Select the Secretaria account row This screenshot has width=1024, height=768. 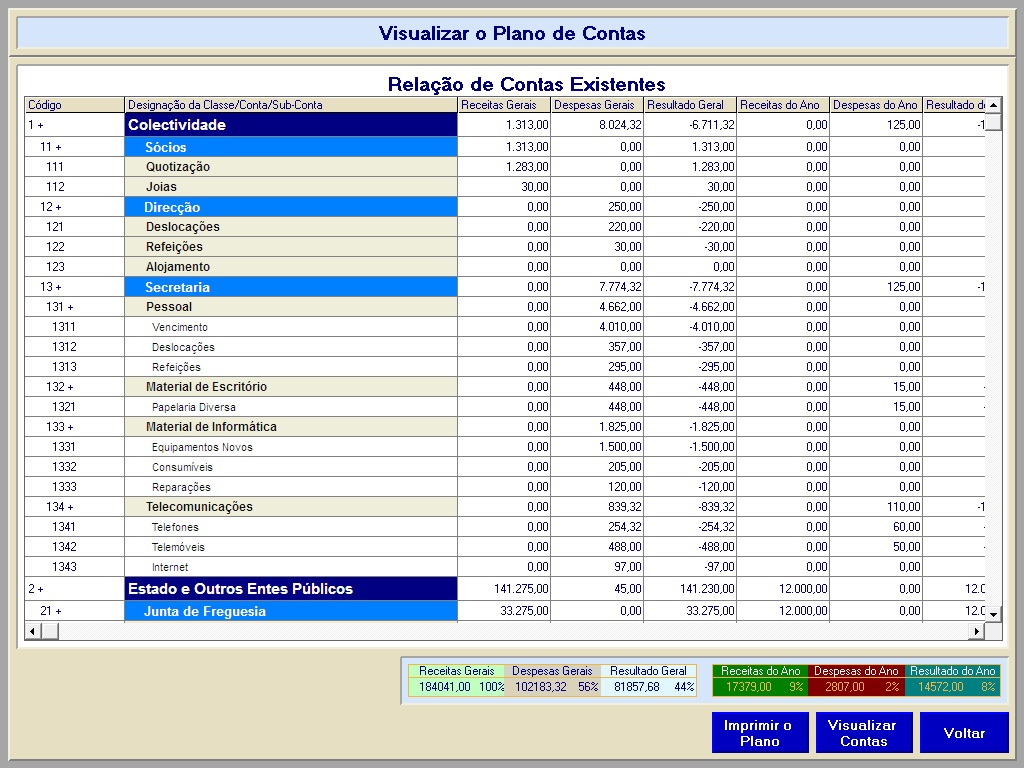290,287
